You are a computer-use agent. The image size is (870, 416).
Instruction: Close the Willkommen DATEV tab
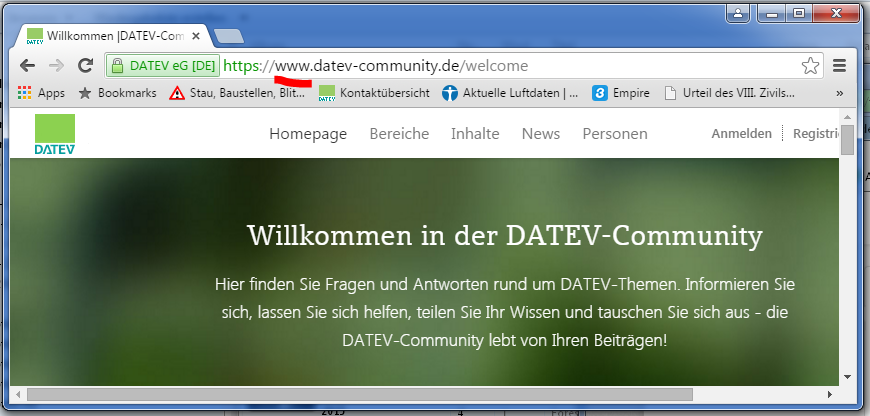pyautogui.click(x=196, y=37)
